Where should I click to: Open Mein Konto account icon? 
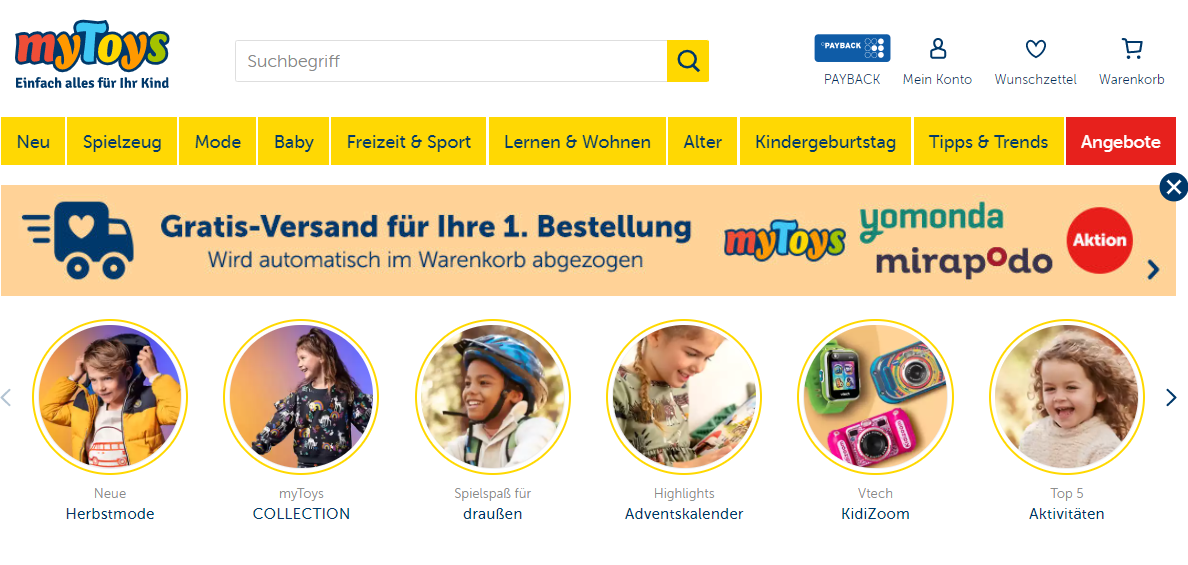coord(938,49)
